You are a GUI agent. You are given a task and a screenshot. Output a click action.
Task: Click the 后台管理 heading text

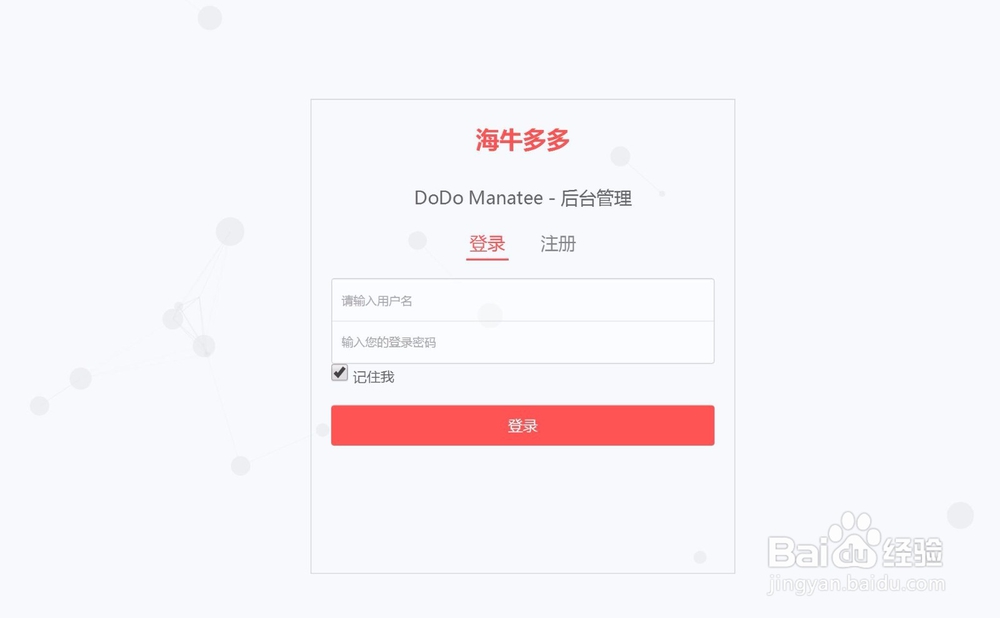(x=596, y=198)
